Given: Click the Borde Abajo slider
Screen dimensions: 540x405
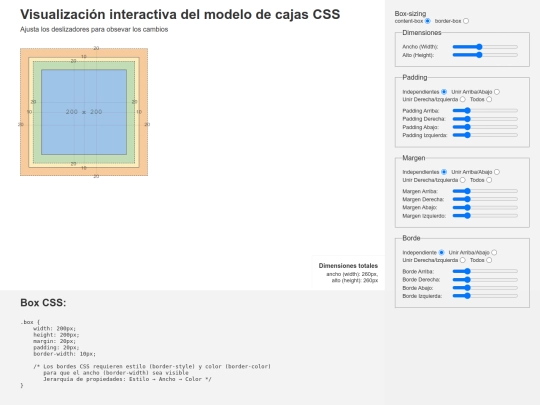Looking at the screenshot, I should pyautogui.click(x=485, y=288).
